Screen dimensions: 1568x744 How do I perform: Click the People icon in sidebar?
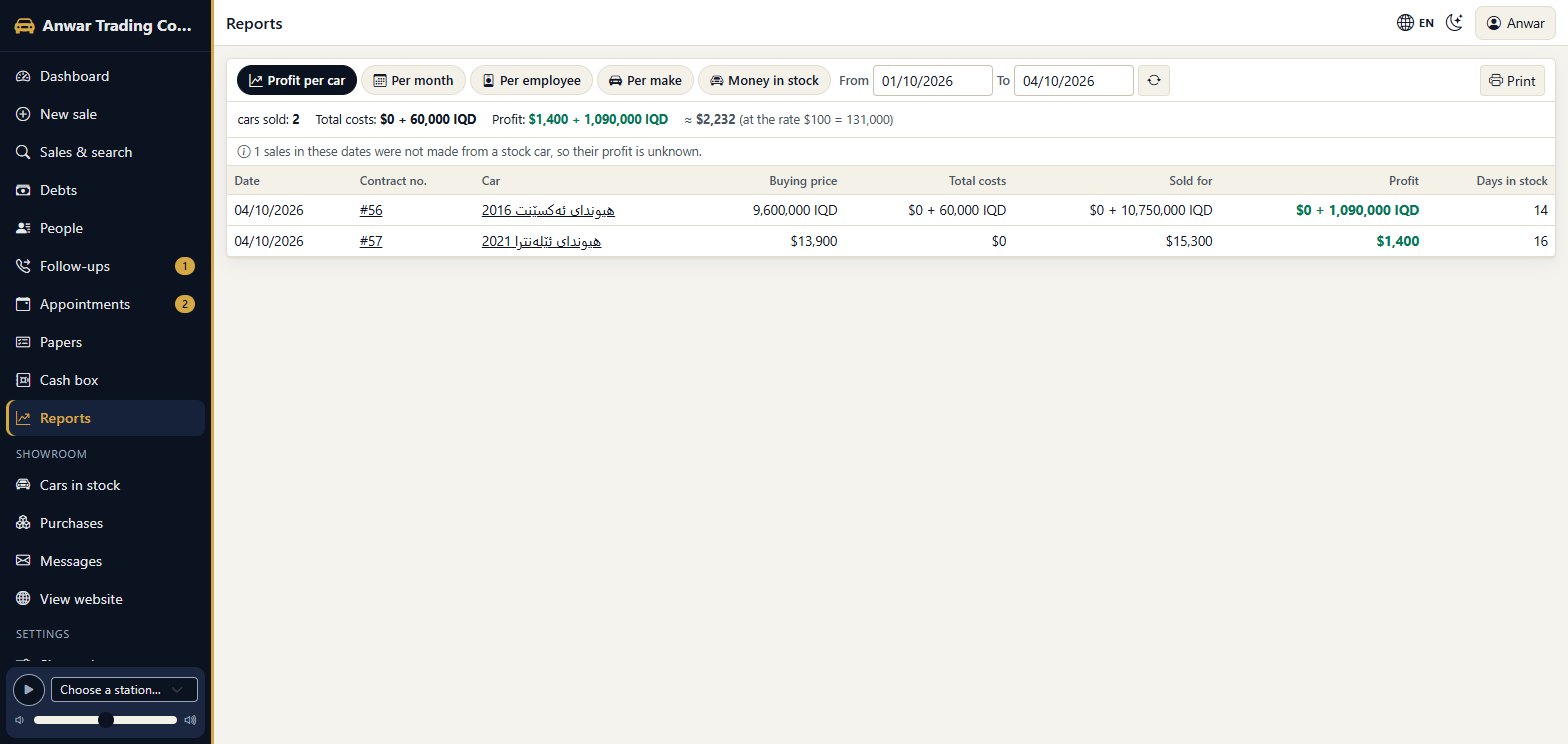pos(24,228)
